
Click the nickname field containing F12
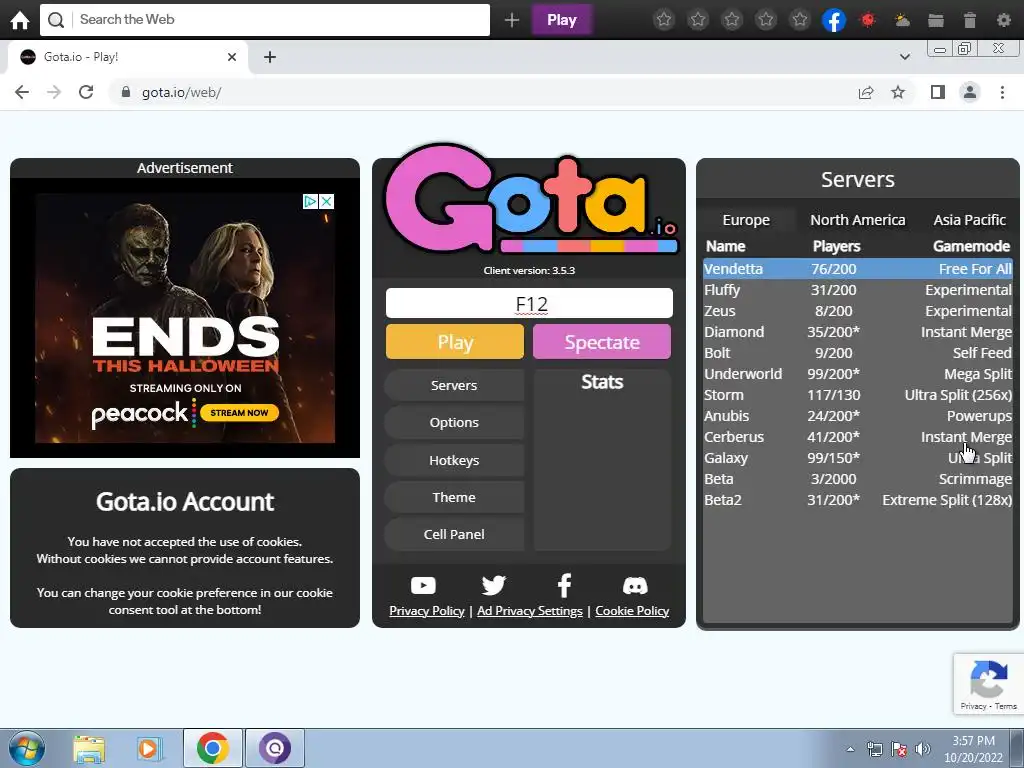pos(529,304)
